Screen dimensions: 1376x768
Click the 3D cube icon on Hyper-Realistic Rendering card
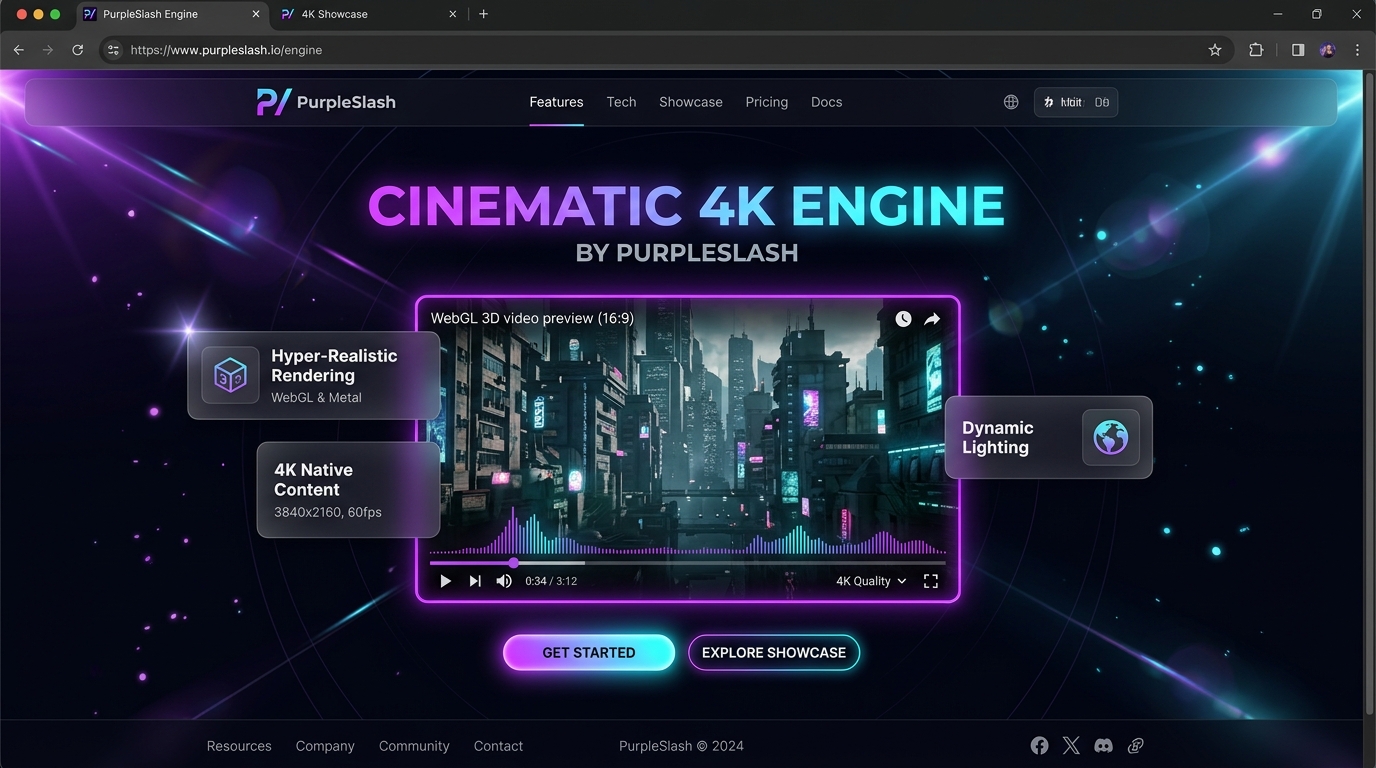[231, 375]
